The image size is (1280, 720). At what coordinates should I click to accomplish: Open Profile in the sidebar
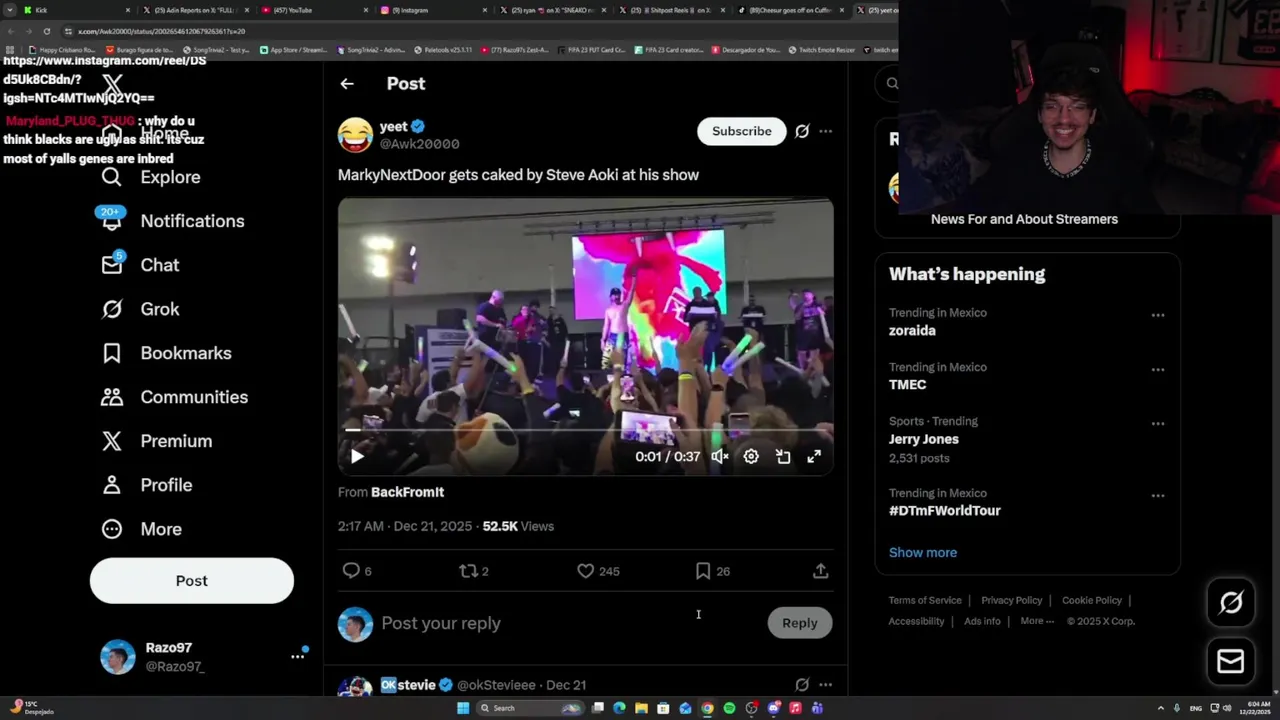[146, 485]
